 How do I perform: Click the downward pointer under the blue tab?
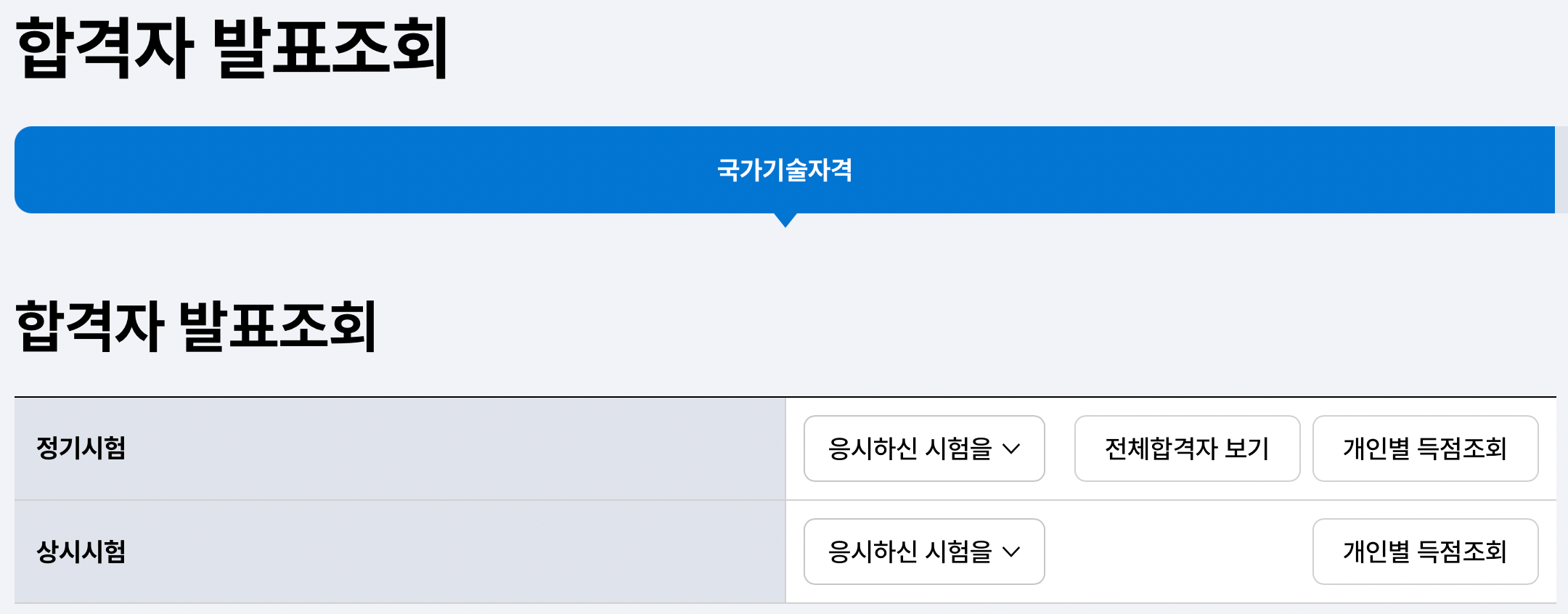(784, 221)
